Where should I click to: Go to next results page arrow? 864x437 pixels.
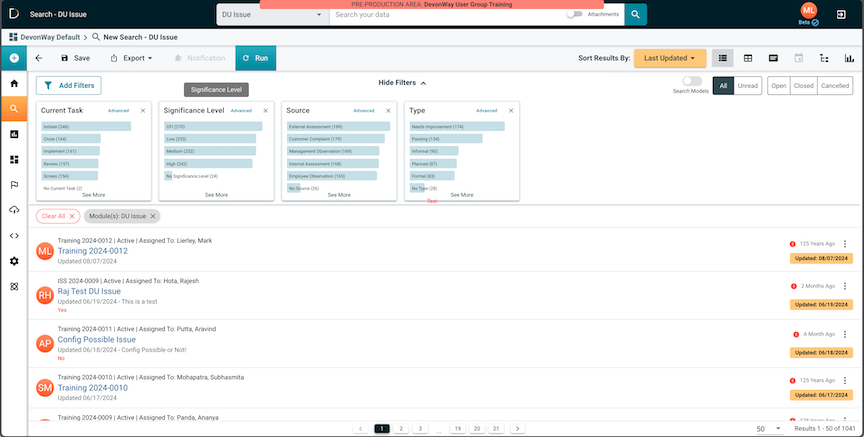[517, 429]
